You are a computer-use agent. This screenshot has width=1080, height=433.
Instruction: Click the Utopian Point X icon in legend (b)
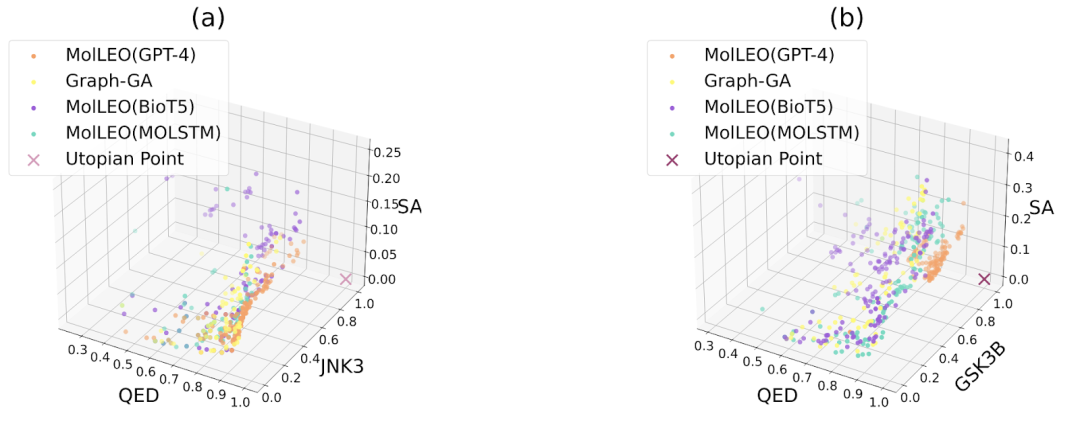[672, 158]
